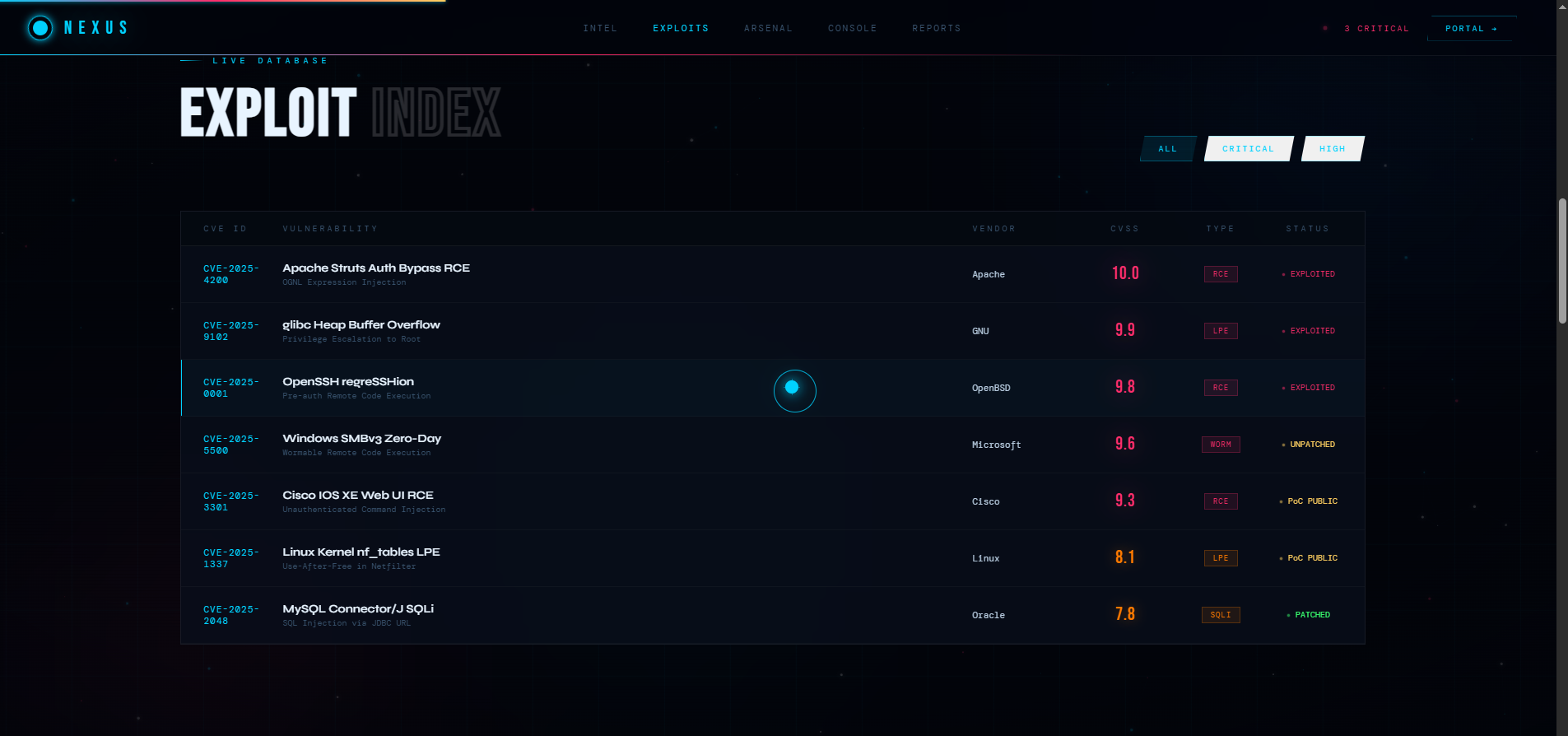Viewport: 1568px width, 736px height.
Task: Click the EXPLOIT INDEX heading
Action: tap(341, 113)
